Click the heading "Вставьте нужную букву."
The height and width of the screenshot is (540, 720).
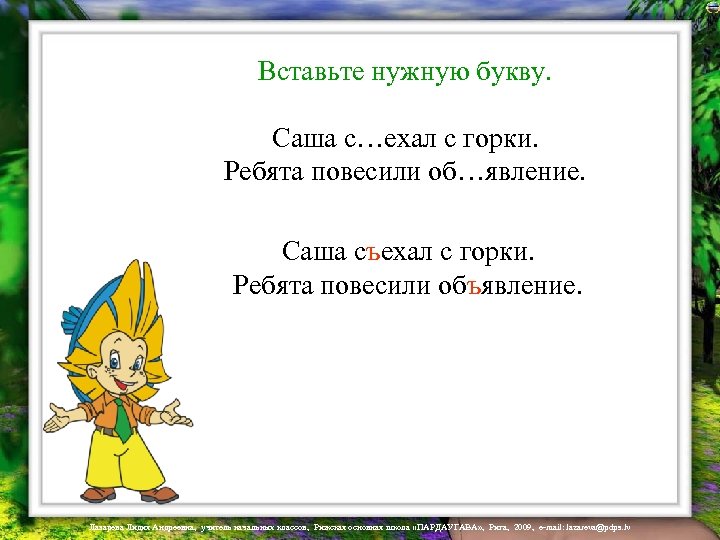point(404,72)
